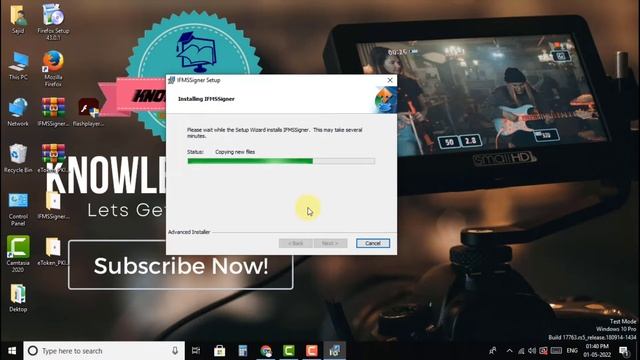
Task: Open the orange Camtasia recorder taskbar icon
Action: click(312, 351)
